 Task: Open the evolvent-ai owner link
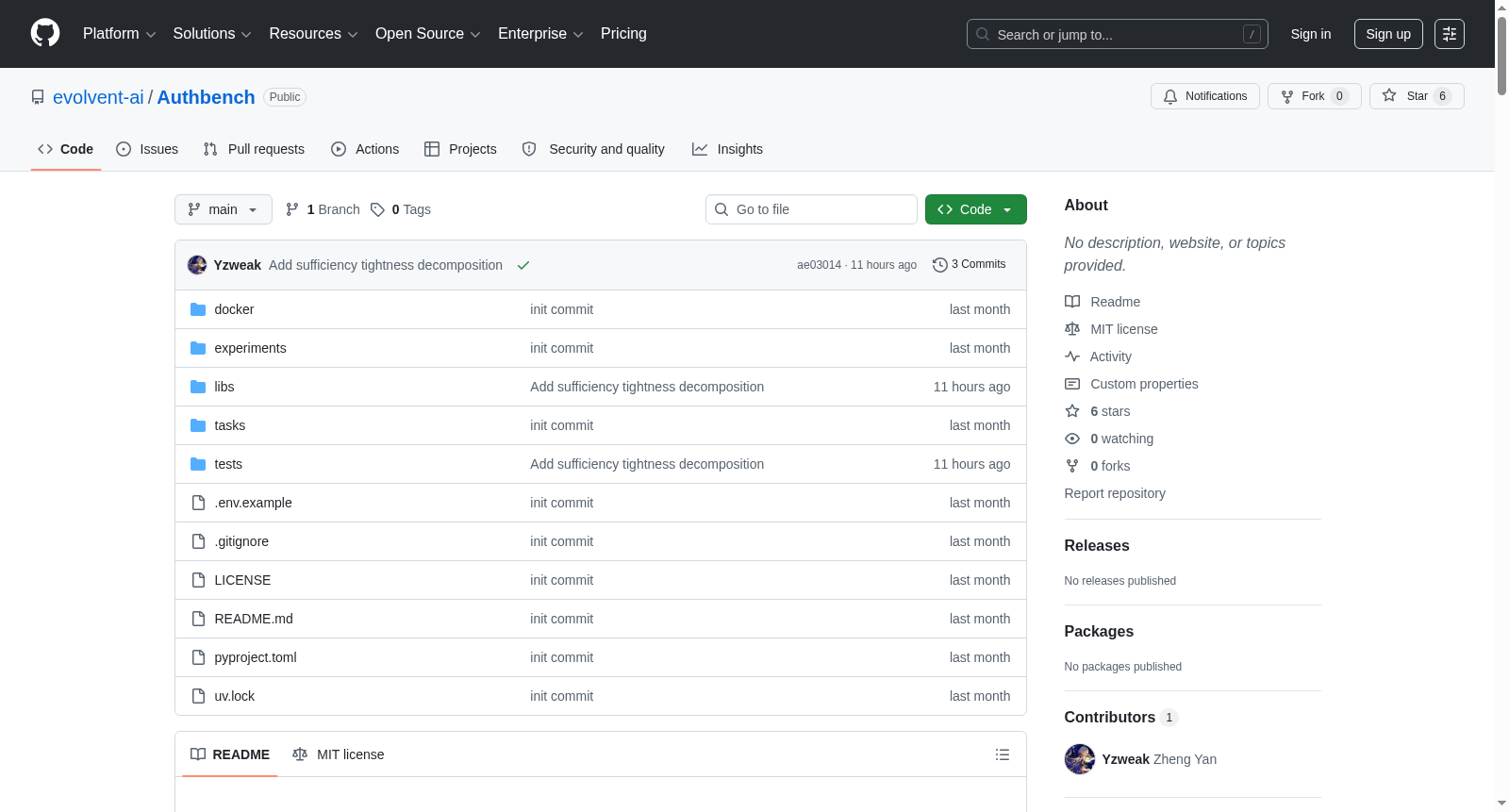98,97
